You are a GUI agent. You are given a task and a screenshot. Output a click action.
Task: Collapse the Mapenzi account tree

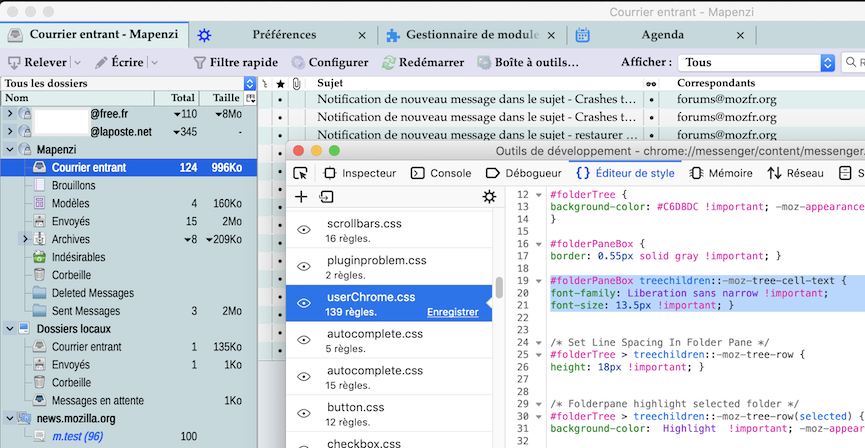click(10, 149)
